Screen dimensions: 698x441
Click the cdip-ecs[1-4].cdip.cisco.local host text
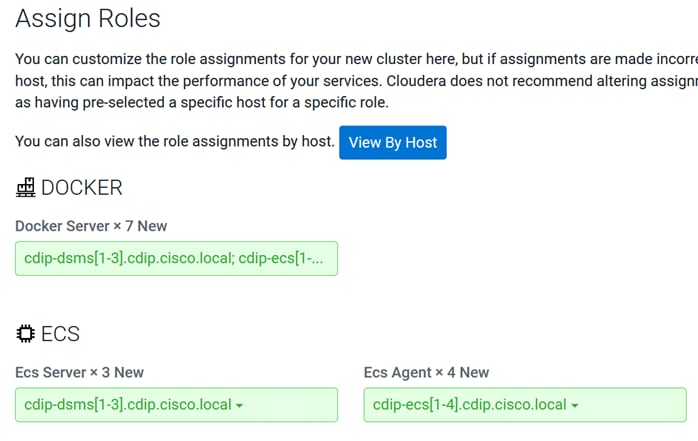pyautogui.click(x=470, y=405)
